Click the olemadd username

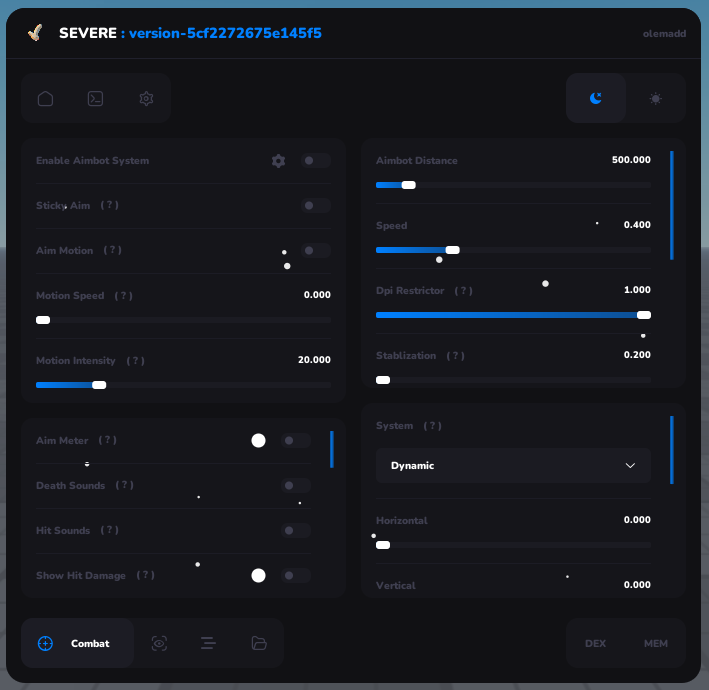pos(664,34)
